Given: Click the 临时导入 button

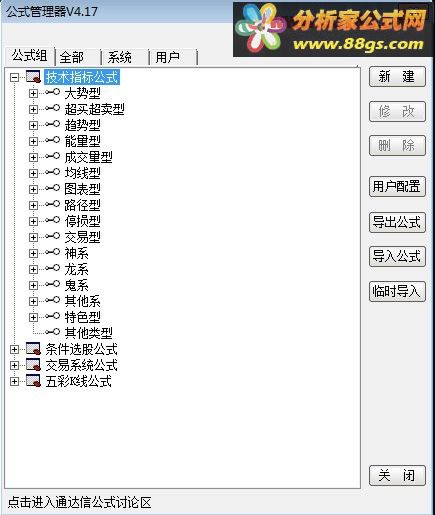Looking at the screenshot, I should point(397,292).
